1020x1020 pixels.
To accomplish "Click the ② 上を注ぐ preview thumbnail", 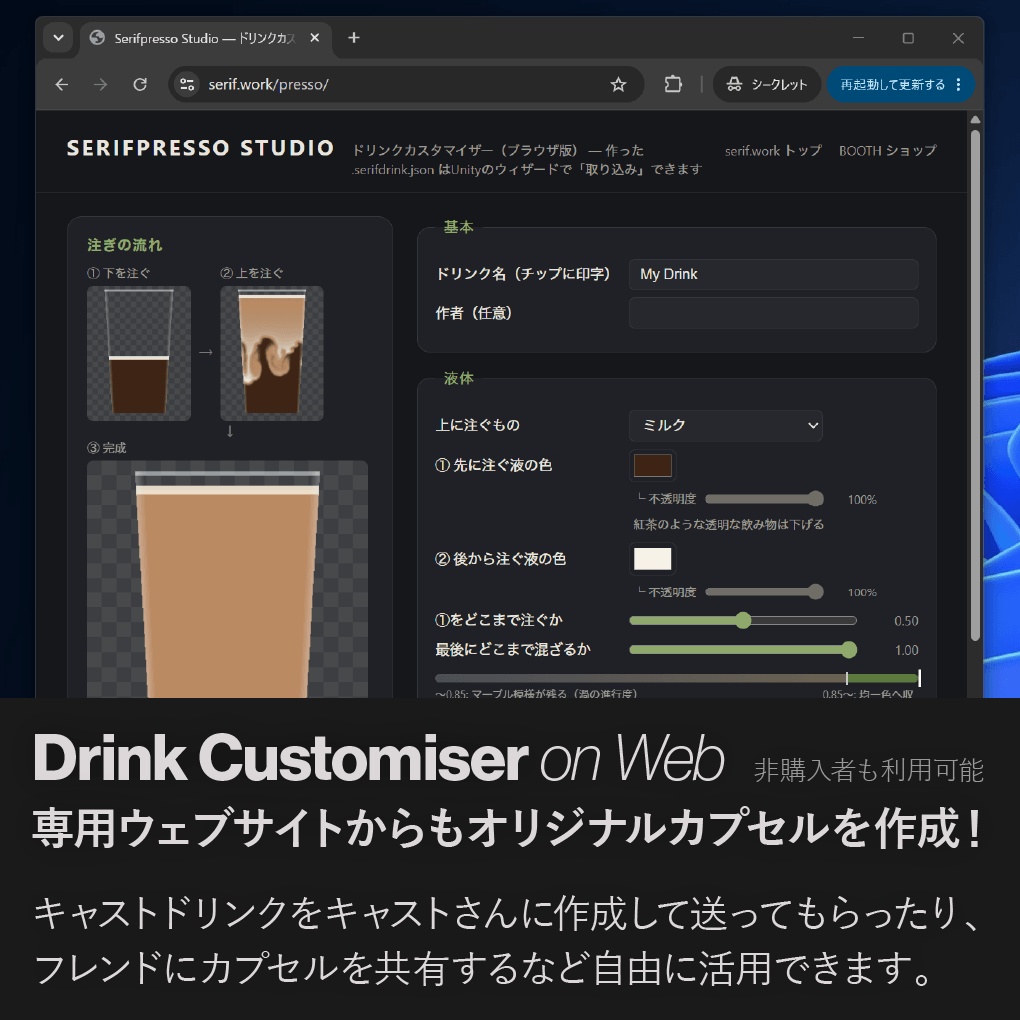I will pos(272,353).
